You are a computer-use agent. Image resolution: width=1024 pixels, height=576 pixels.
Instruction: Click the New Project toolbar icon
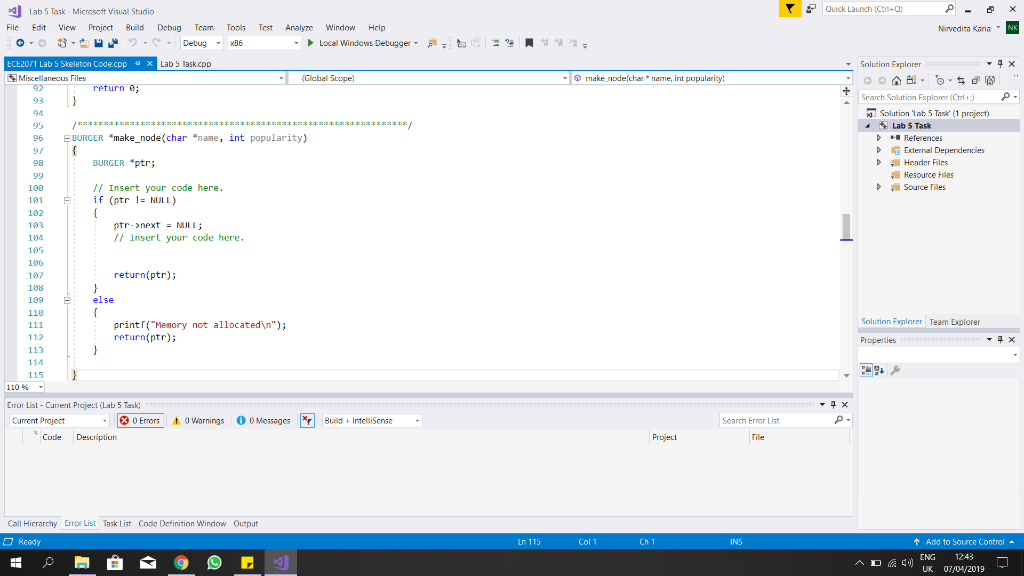click(x=62, y=43)
